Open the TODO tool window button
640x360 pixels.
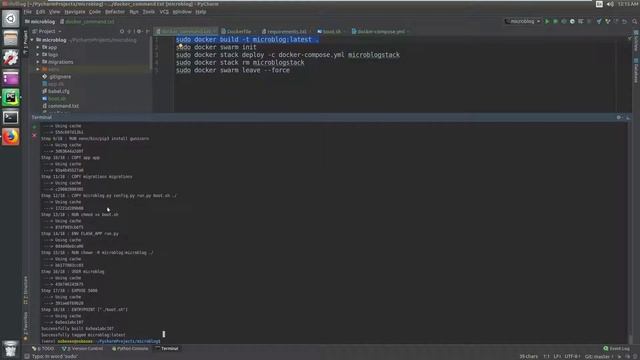(x=43, y=349)
